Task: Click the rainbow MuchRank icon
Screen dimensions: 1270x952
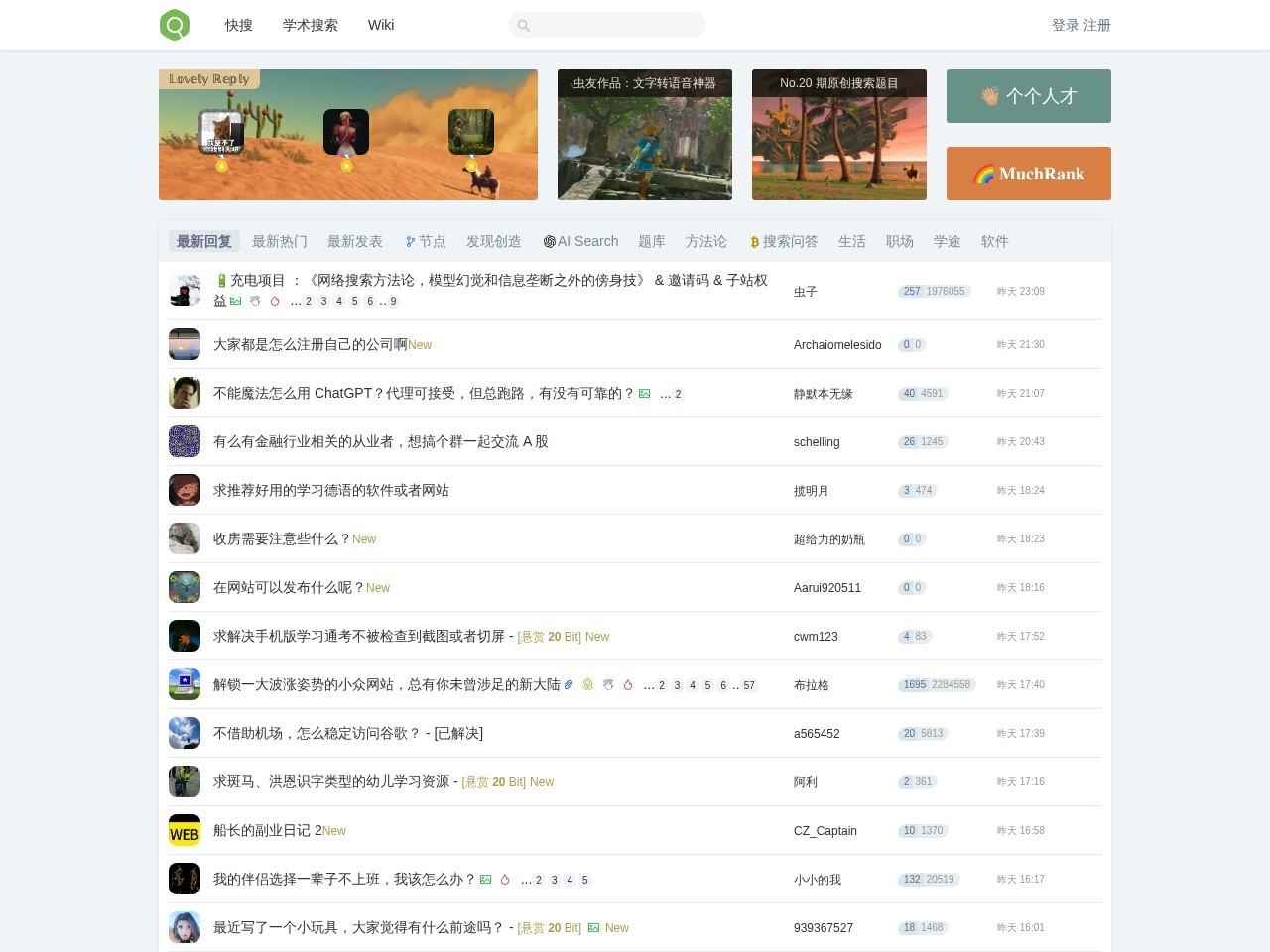Action: (x=984, y=174)
